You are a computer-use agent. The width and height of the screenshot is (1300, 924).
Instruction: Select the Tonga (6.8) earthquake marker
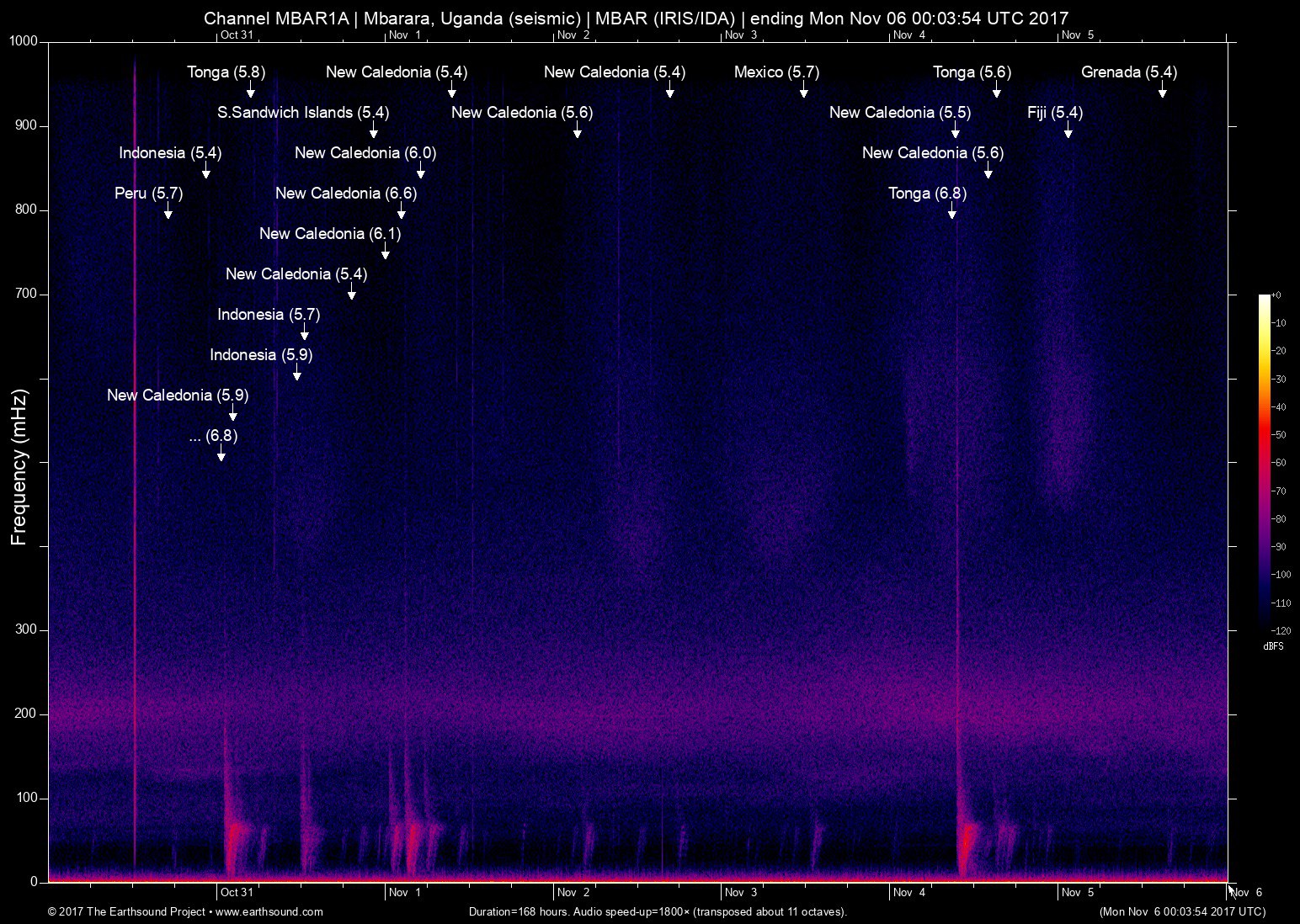[928, 194]
